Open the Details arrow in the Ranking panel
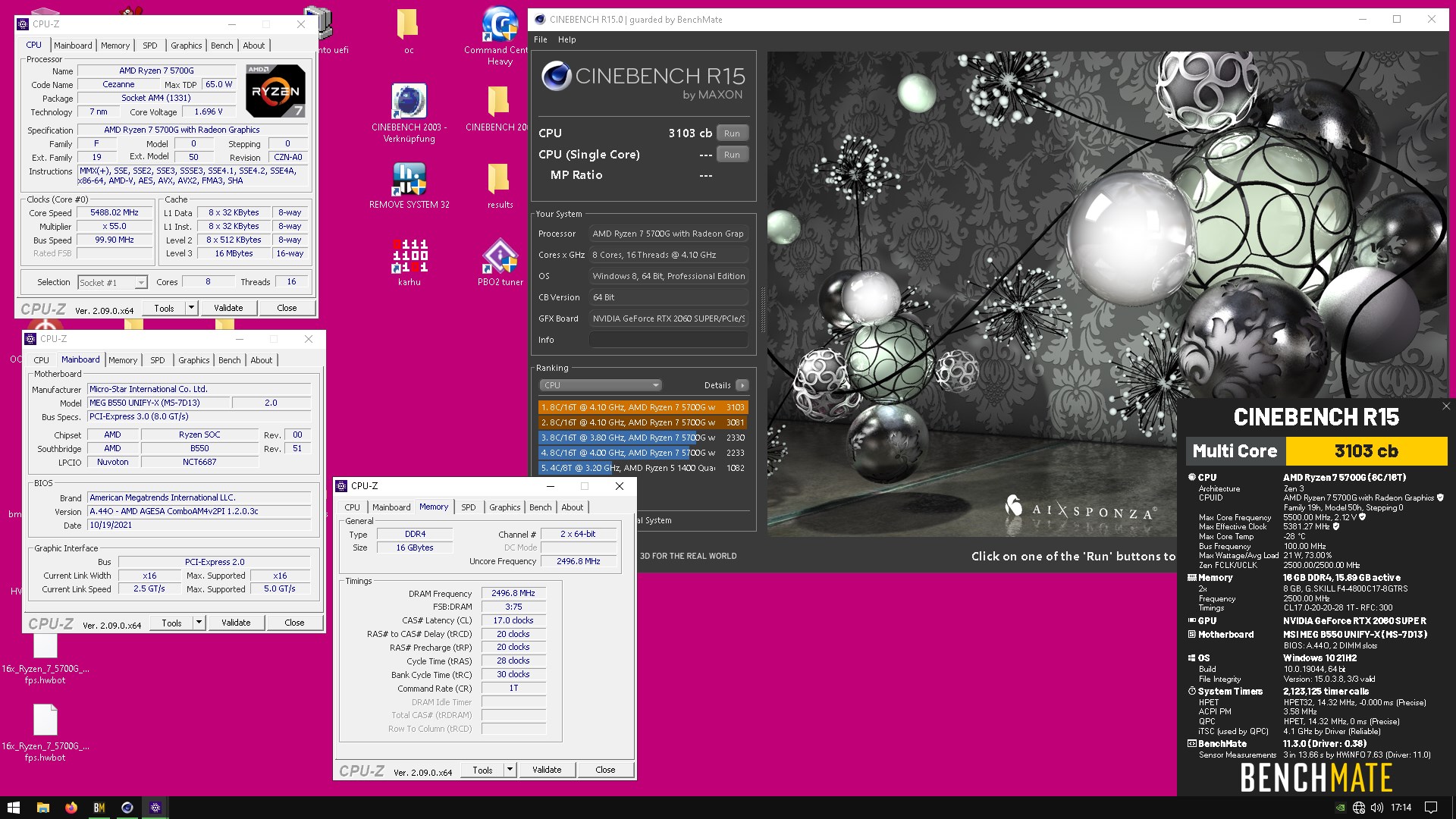This screenshot has width=1456, height=819. point(742,385)
